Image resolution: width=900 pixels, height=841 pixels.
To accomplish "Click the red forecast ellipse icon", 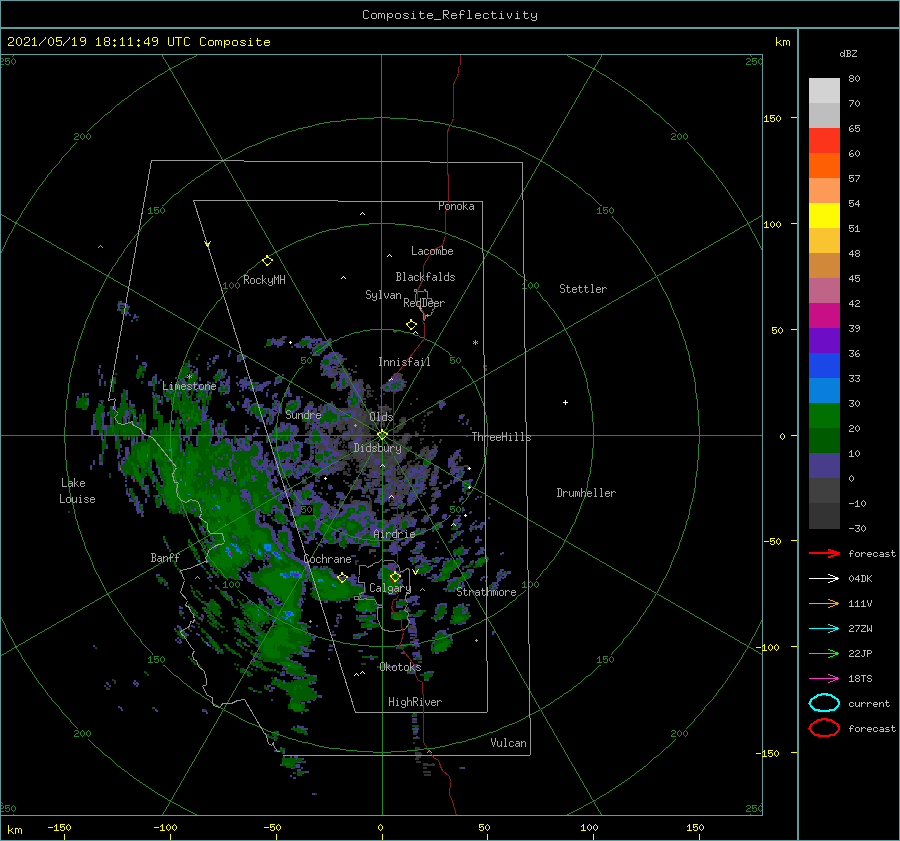I will tap(824, 728).
